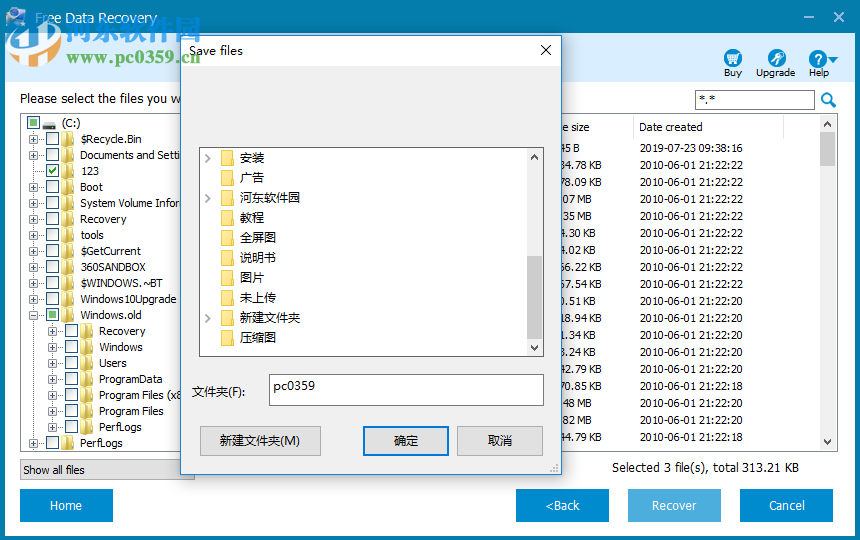Expand the 河东软件园 folder in dialog
860x540 pixels.
coord(208,198)
